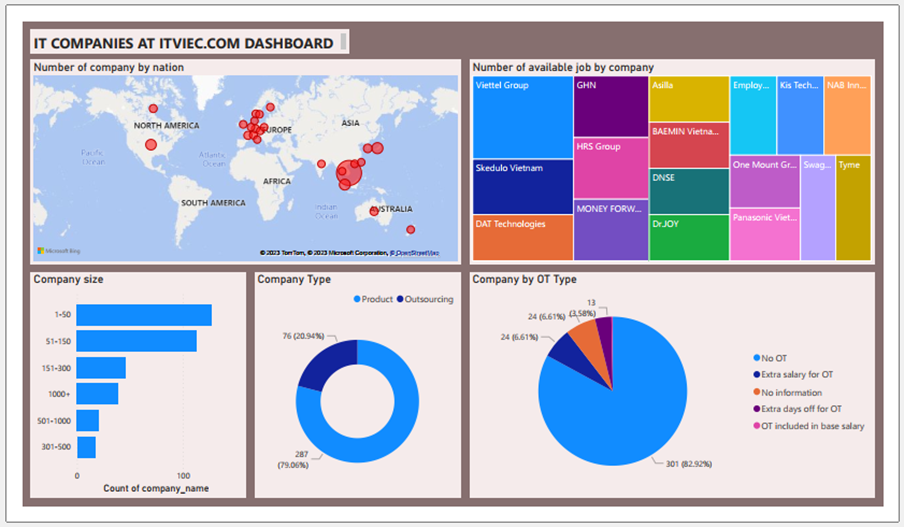This screenshot has width=904, height=527.
Task: Click the red bubble on Australia
Action: [374, 212]
